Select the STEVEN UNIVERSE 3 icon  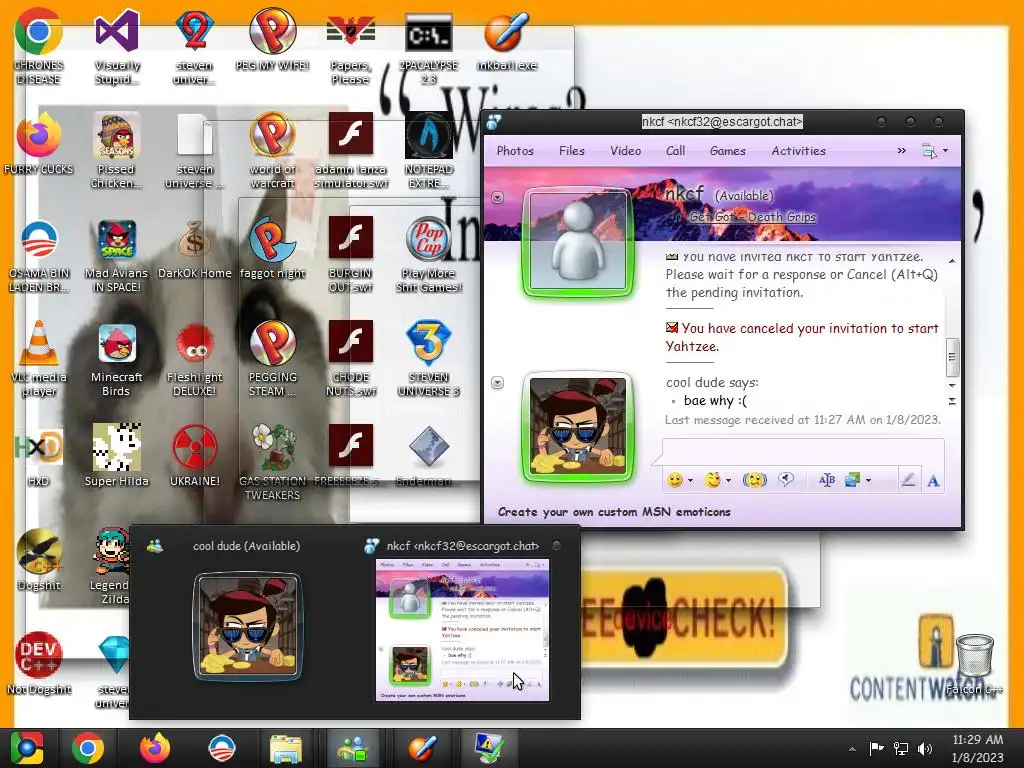(x=428, y=358)
